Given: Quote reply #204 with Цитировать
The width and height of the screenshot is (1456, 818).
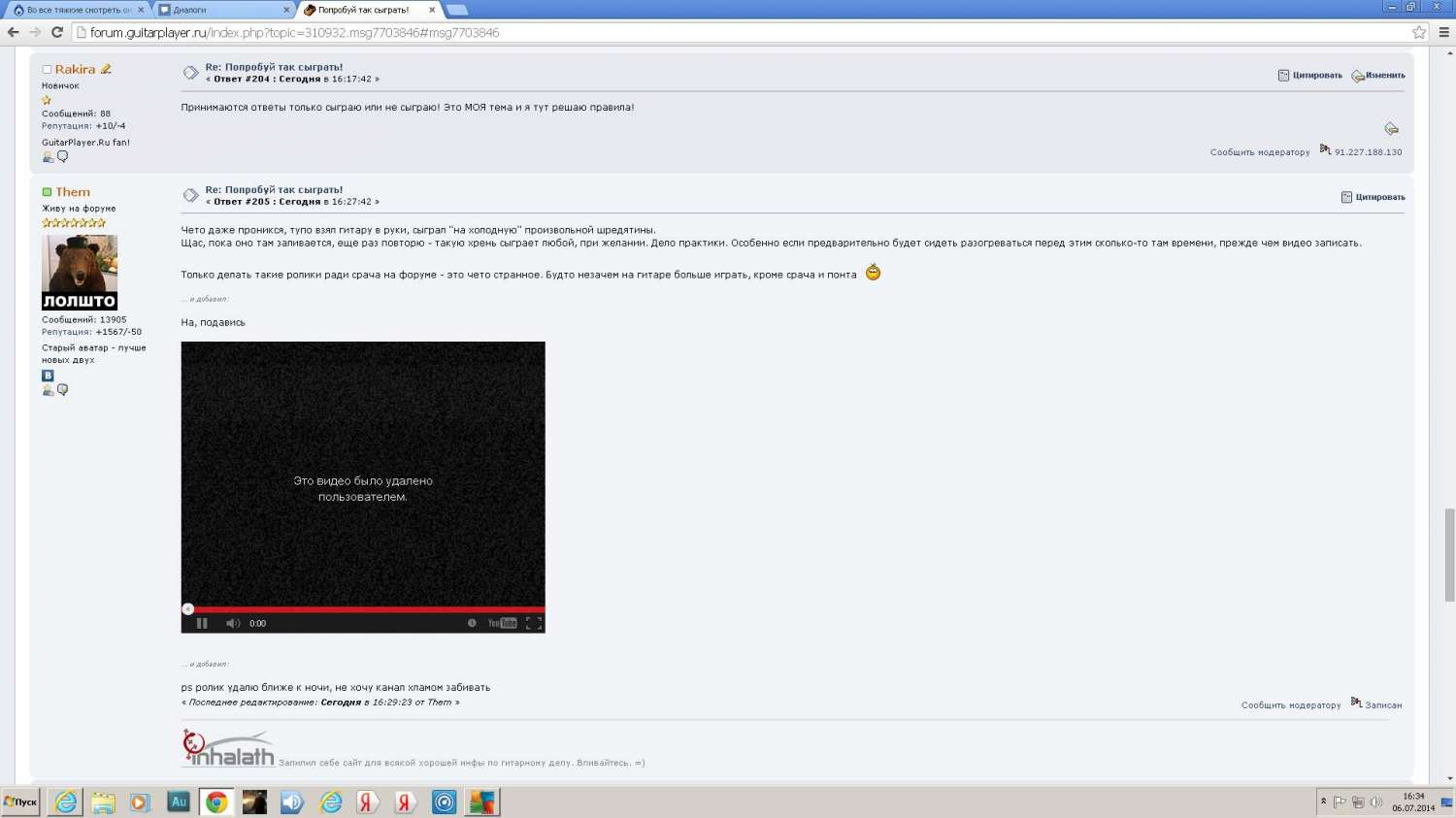Looking at the screenshot, I should (x=1310, y=75).
